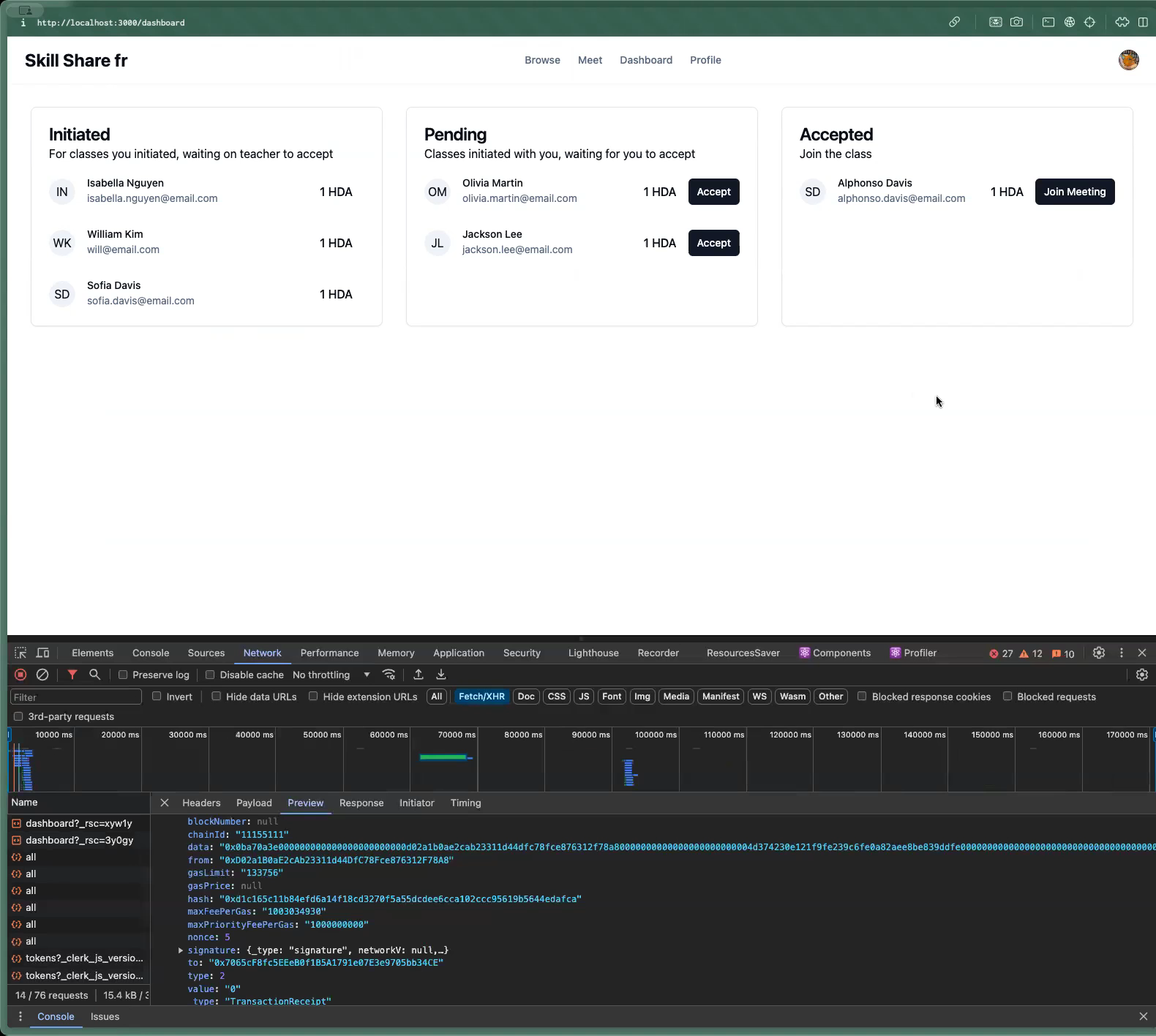The width and height of the screenshot is (1156, 1036).
Task: Click the camera screenshot icon in browser toolbar
Action: [x=1017, y=22]
